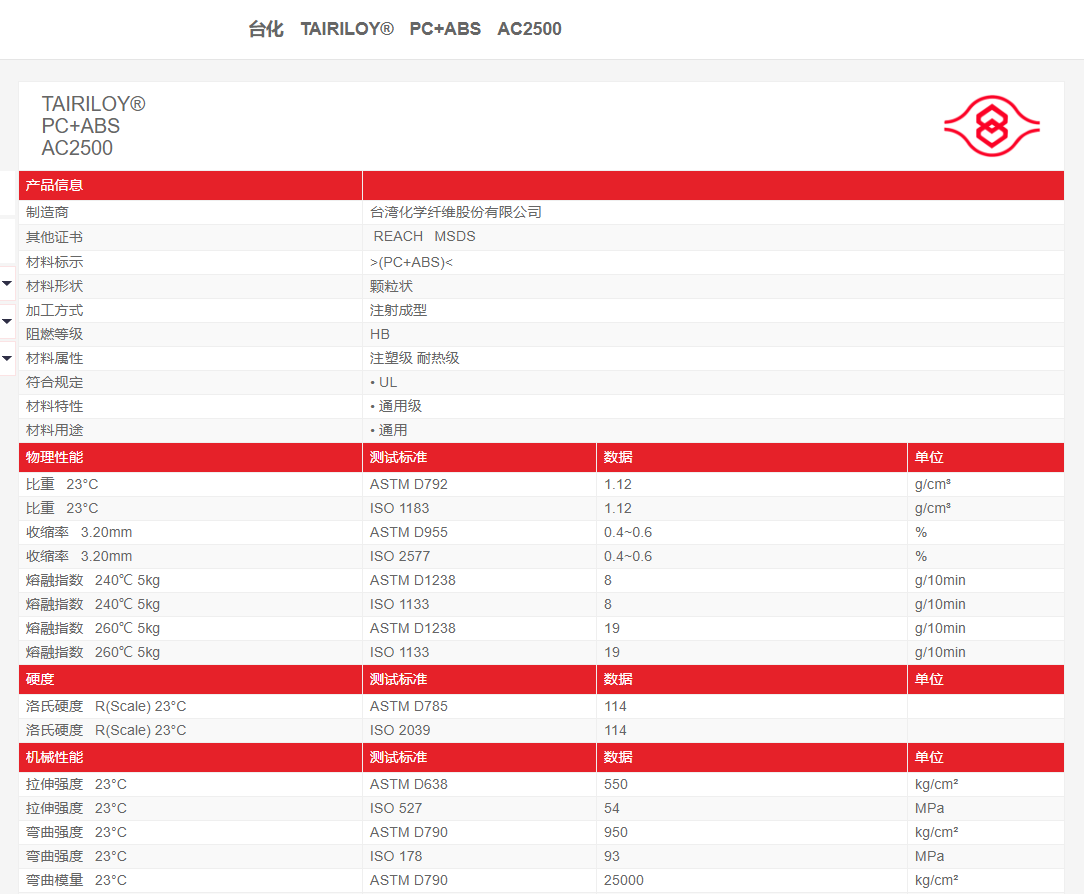Click the TAIRILOY® PC+ABS AC2500 product name block
Screen dimensions: 1084x894
93,126
